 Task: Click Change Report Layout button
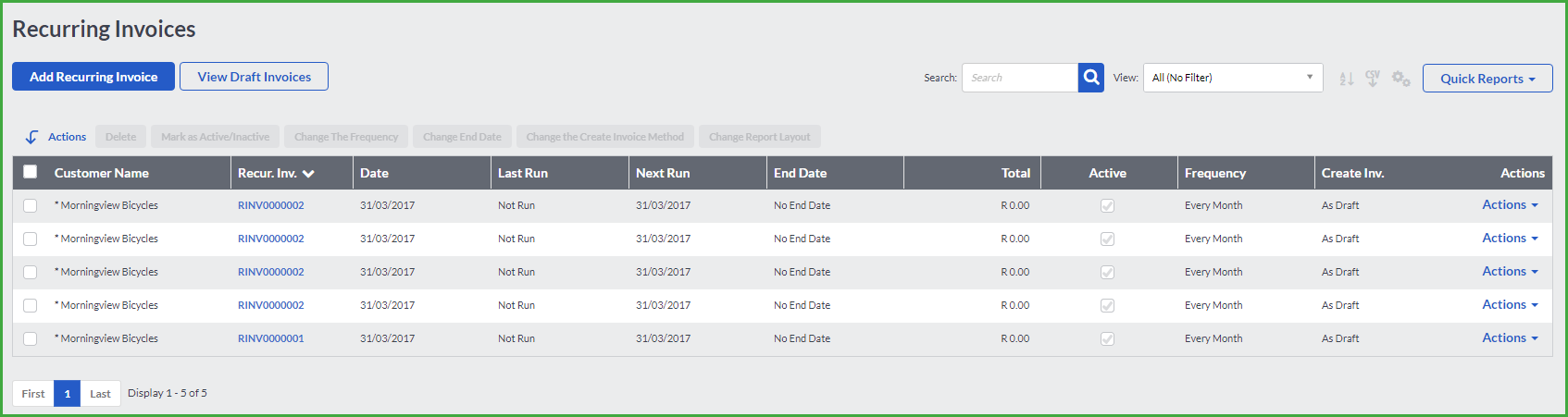759,137
